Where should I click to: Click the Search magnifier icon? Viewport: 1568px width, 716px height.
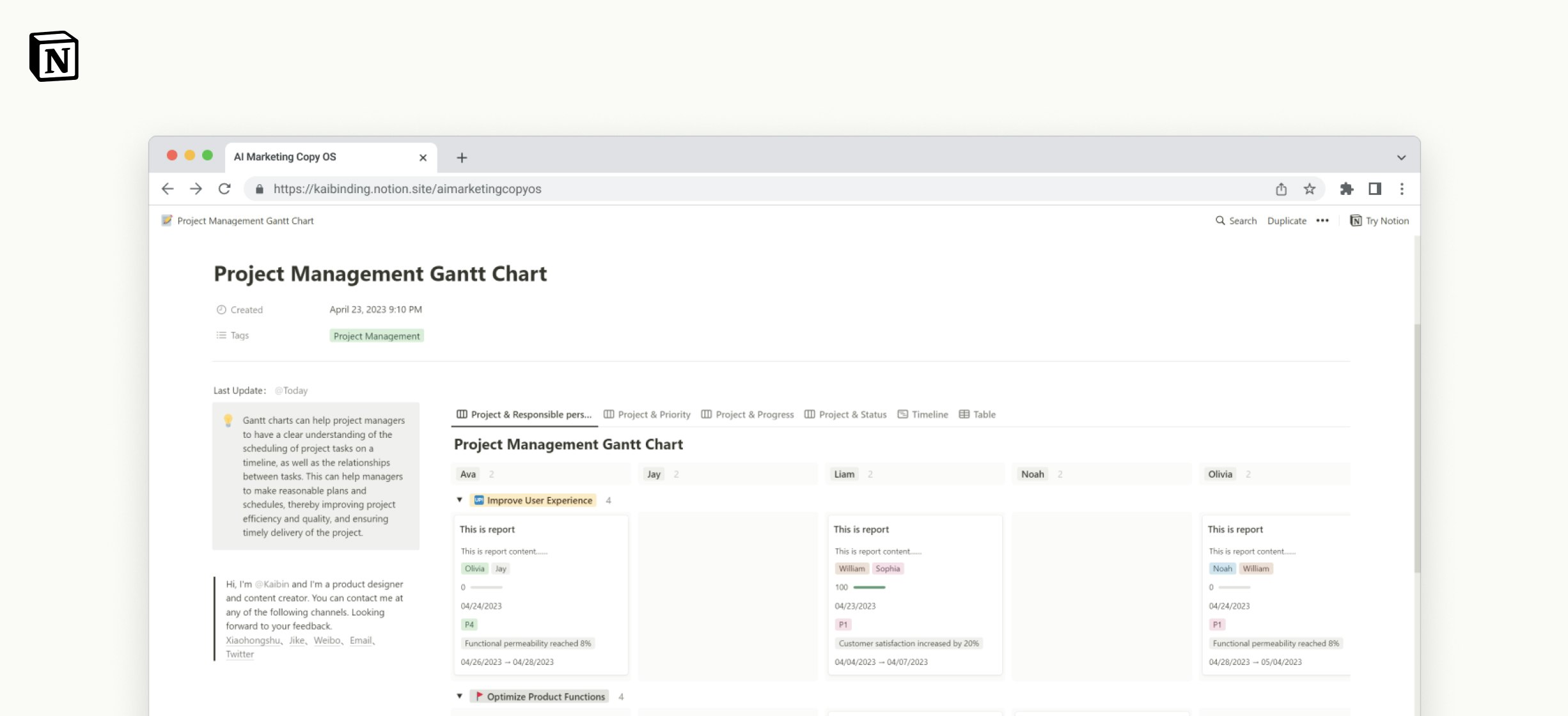click(x=1220, y=221)
